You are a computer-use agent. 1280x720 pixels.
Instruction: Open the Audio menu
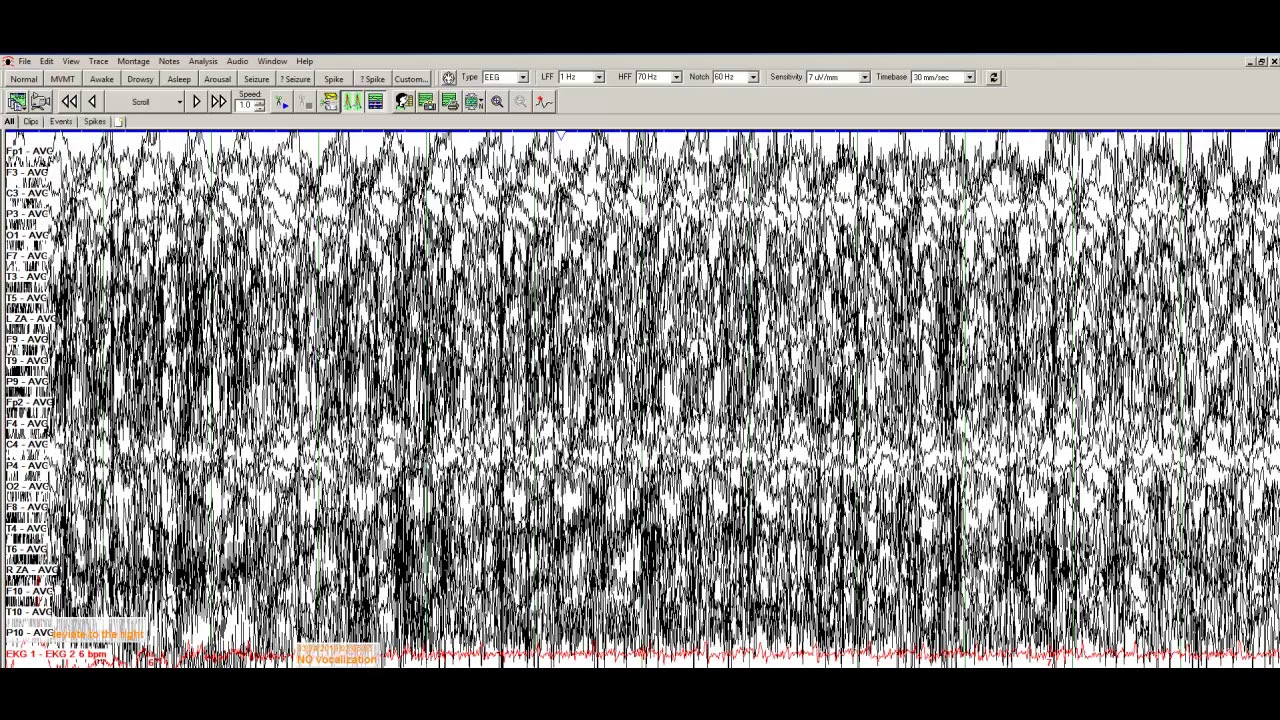click(237, 61)
